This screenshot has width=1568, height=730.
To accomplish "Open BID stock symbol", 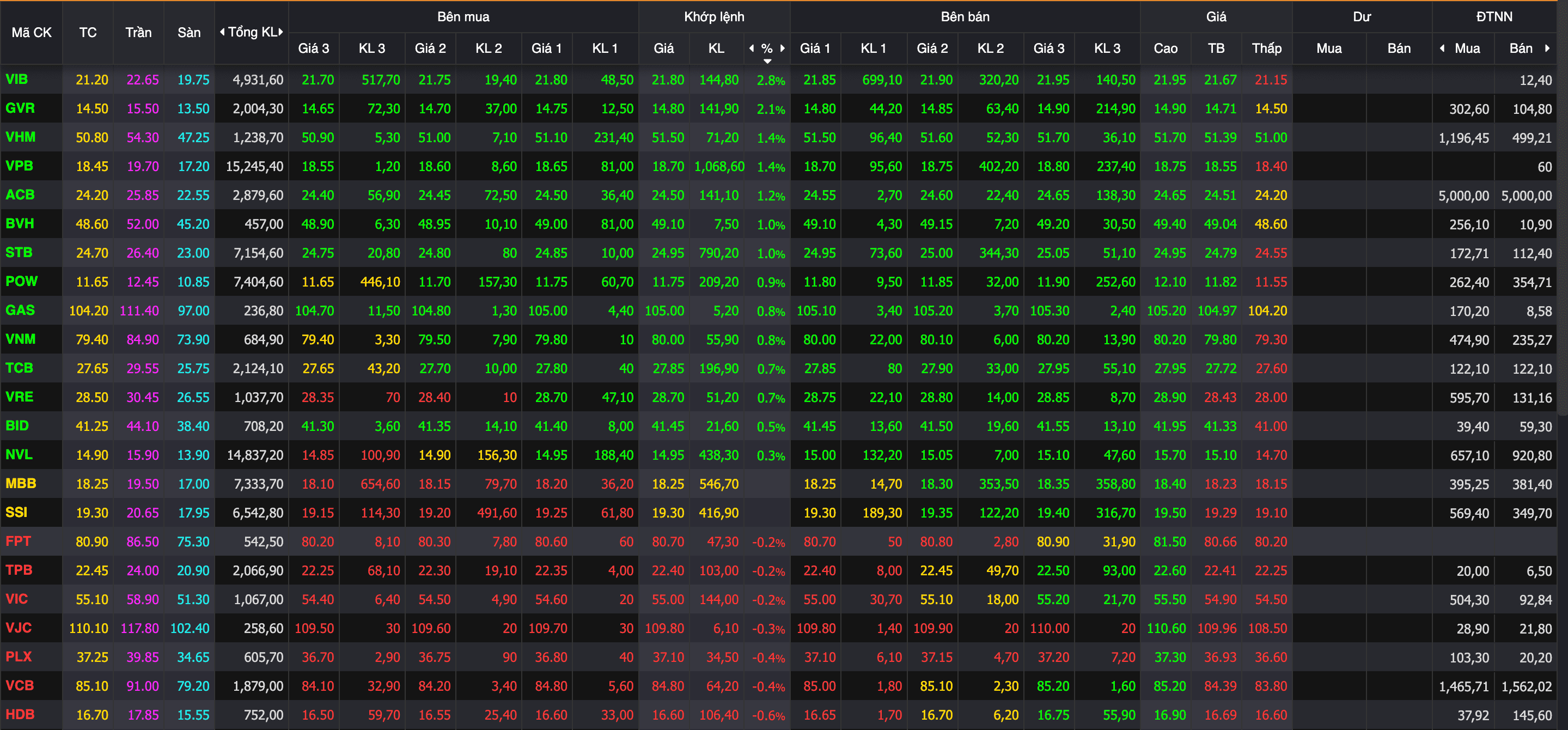I will click(17, 425).
